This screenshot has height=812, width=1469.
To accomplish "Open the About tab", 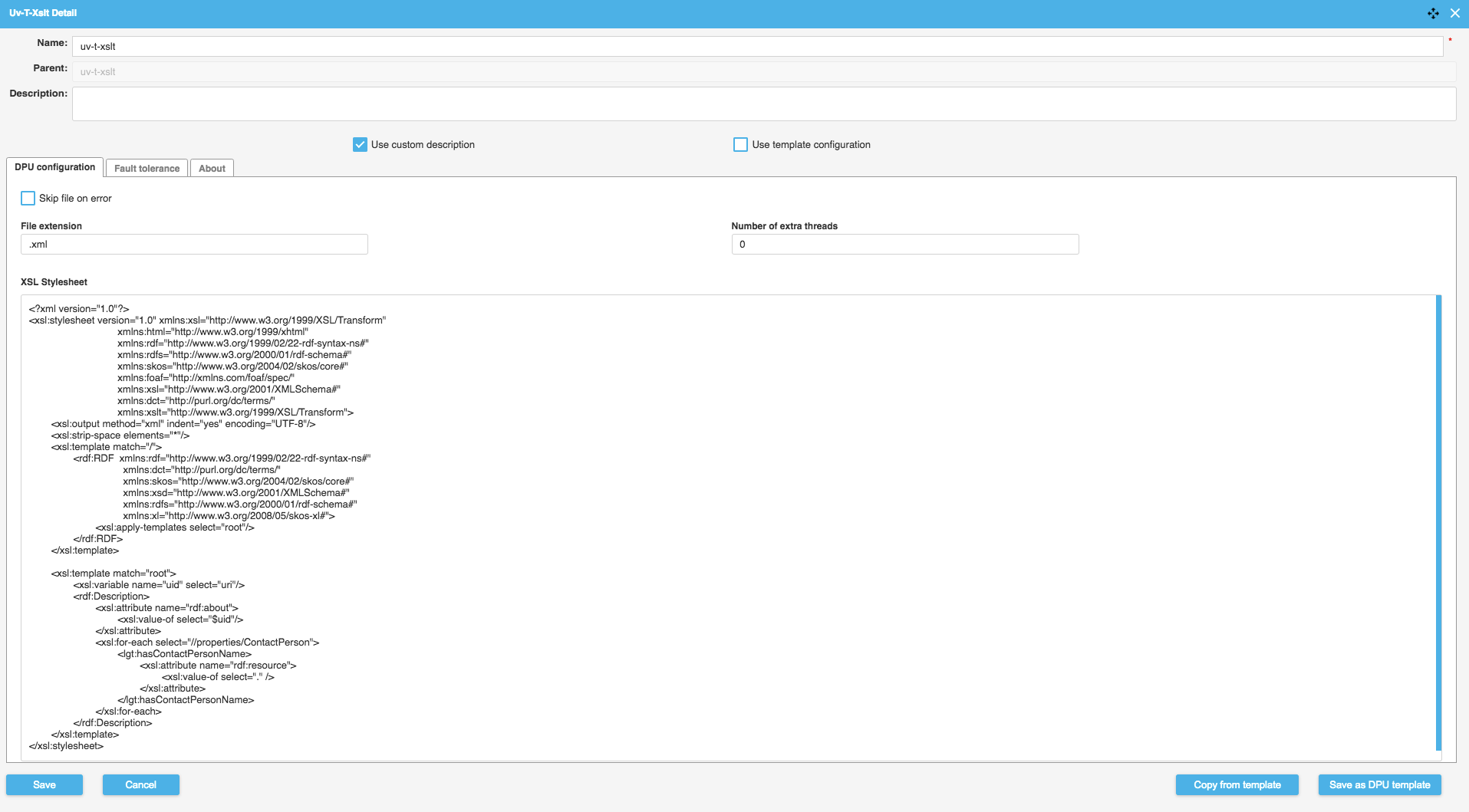I will pos(212,169).
